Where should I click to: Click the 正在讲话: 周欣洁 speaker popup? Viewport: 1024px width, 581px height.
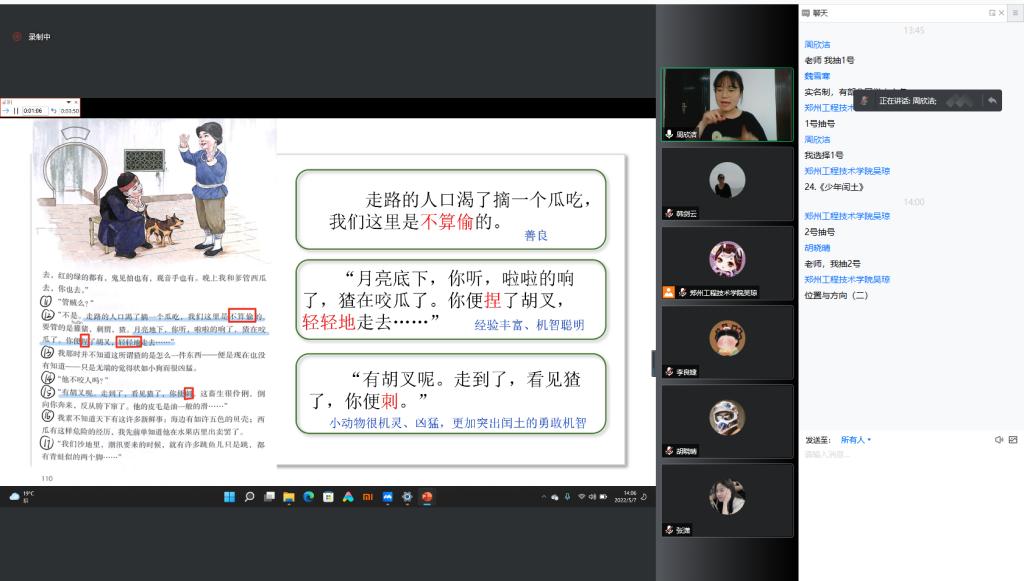coord(927,101)
